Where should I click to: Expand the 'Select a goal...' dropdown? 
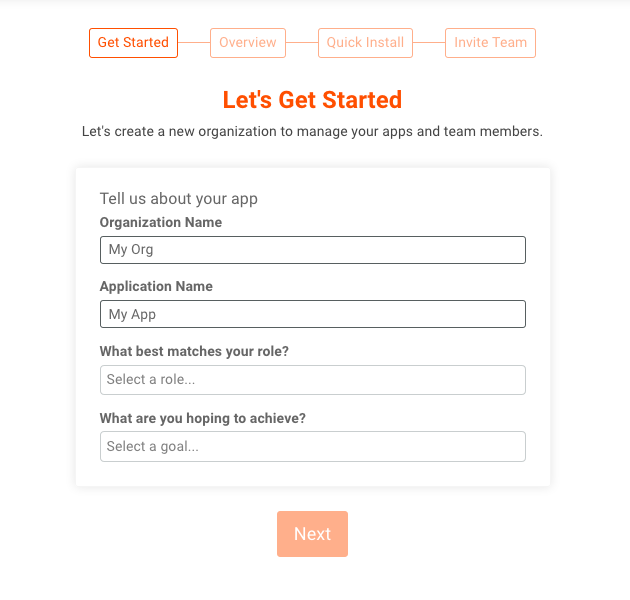(x=312, y=446)
